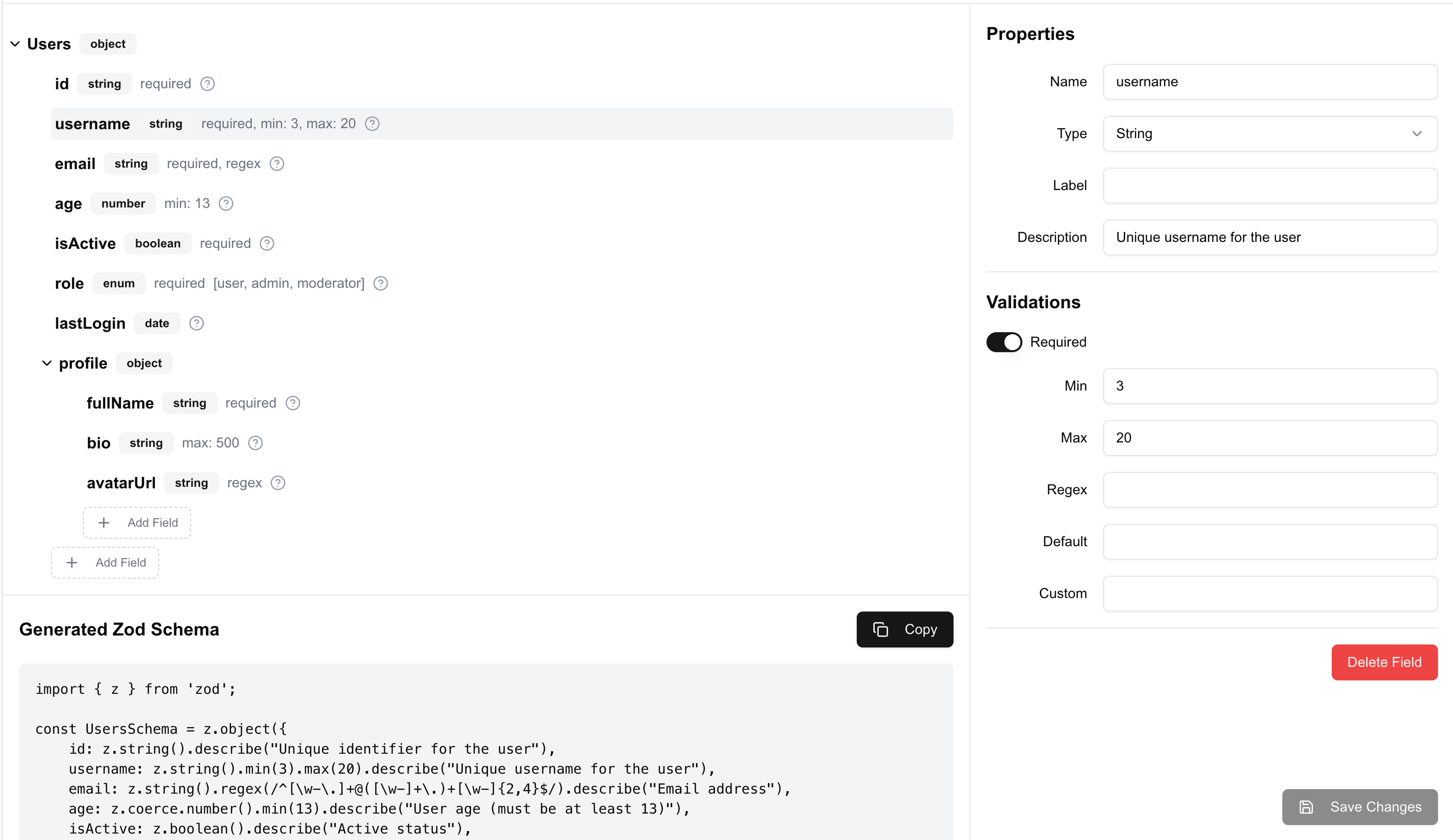Open the Type dropdown showing String
The image size is (1453, 840).
[x=1270, y=134]
